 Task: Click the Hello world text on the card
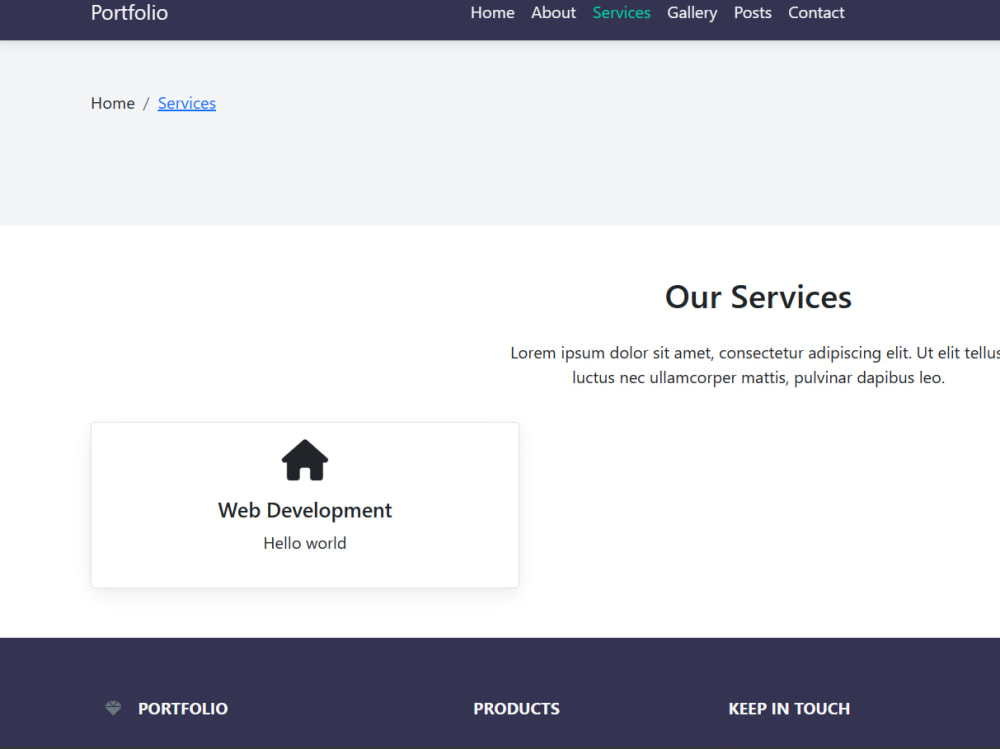point(304,543)
